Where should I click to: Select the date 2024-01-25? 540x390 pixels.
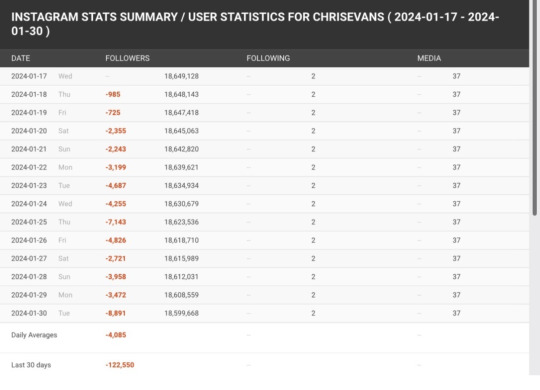(x=29, y=222)
